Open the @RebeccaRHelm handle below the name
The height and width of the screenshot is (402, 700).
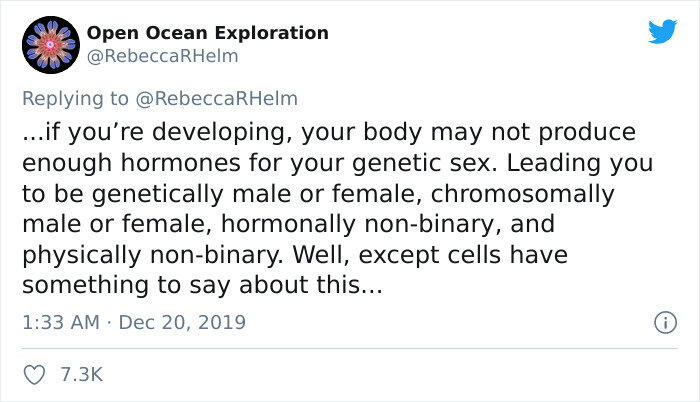tap(162, 56)
